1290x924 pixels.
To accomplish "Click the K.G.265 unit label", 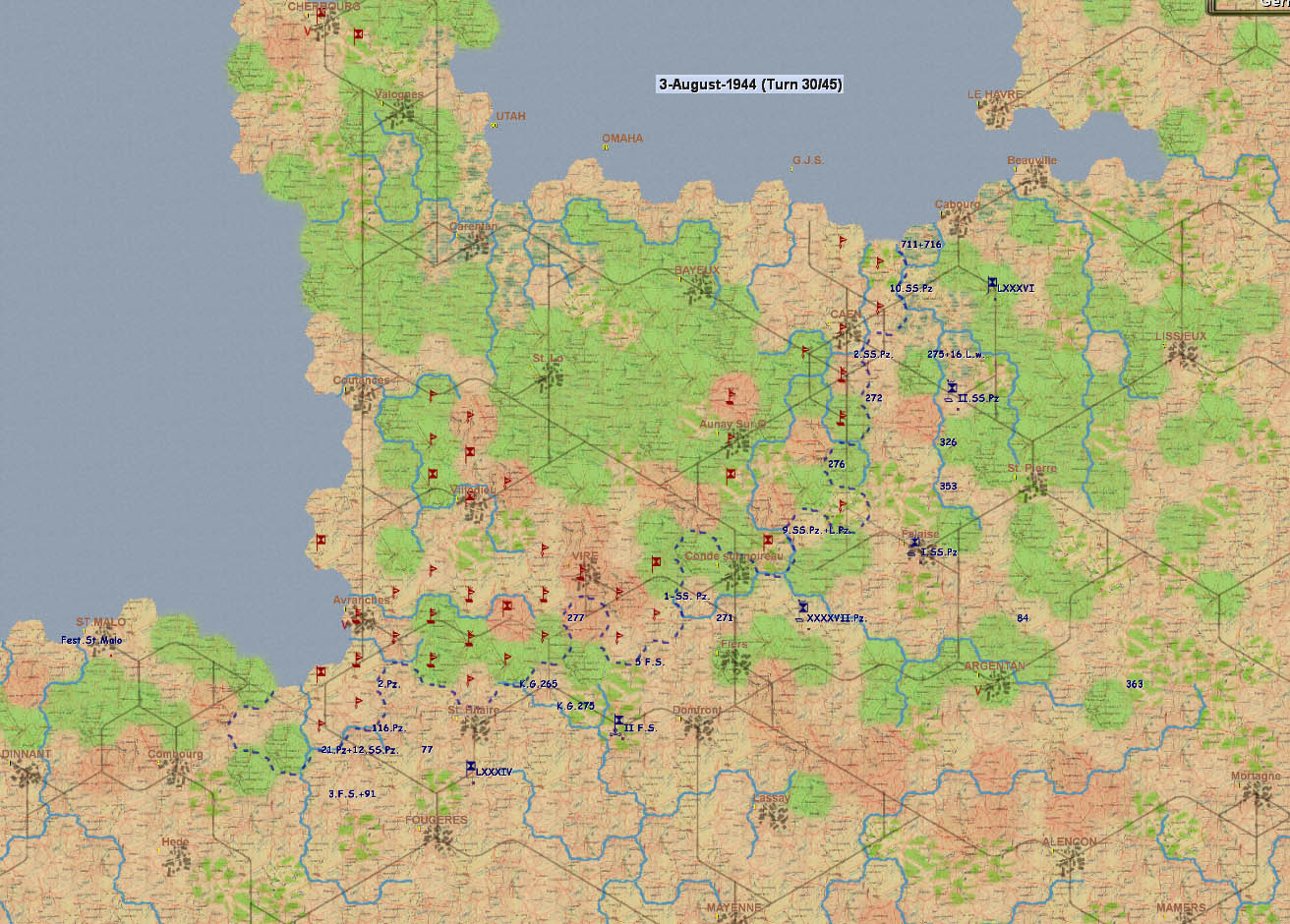I will [538, 684].
